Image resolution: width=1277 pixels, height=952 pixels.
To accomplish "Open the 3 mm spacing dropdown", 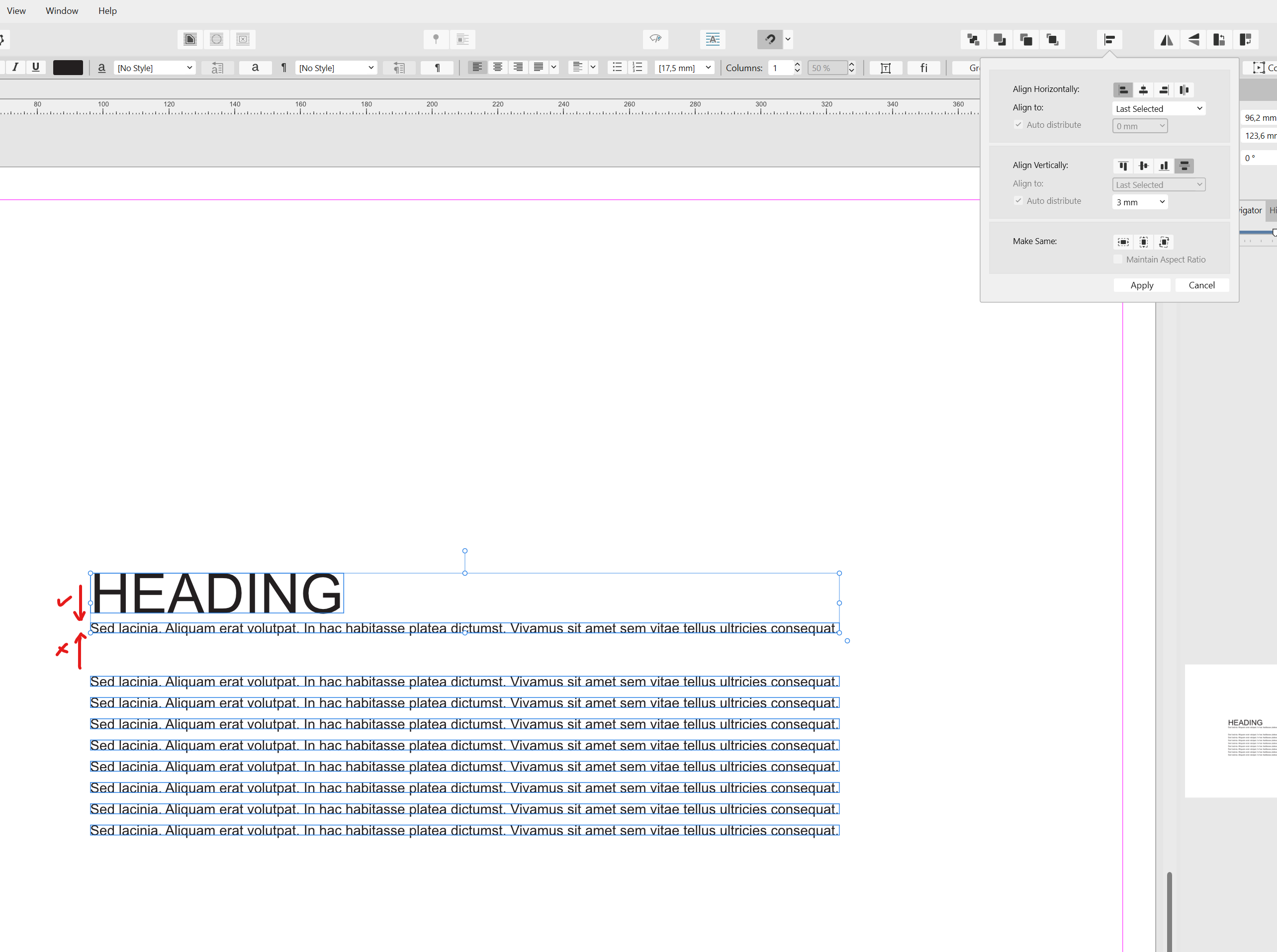I will click(1140, 202).
